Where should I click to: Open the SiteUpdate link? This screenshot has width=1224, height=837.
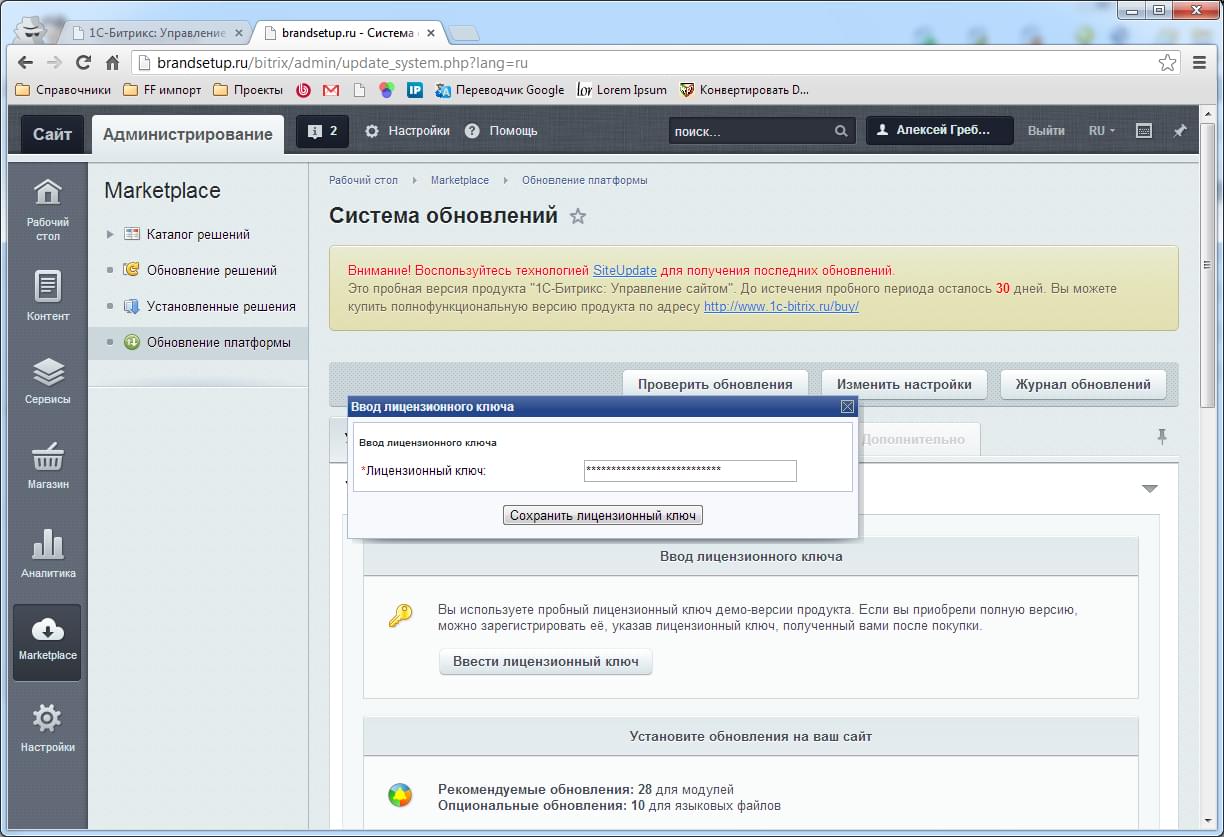[x=625, y=270]
